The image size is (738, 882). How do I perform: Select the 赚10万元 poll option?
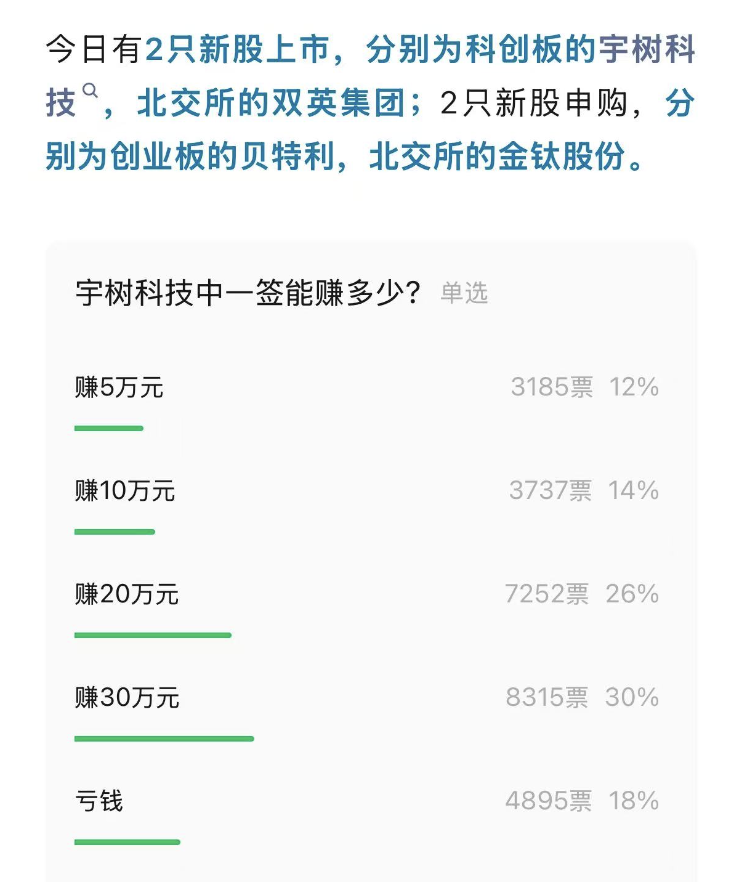[x=367, y=506]
